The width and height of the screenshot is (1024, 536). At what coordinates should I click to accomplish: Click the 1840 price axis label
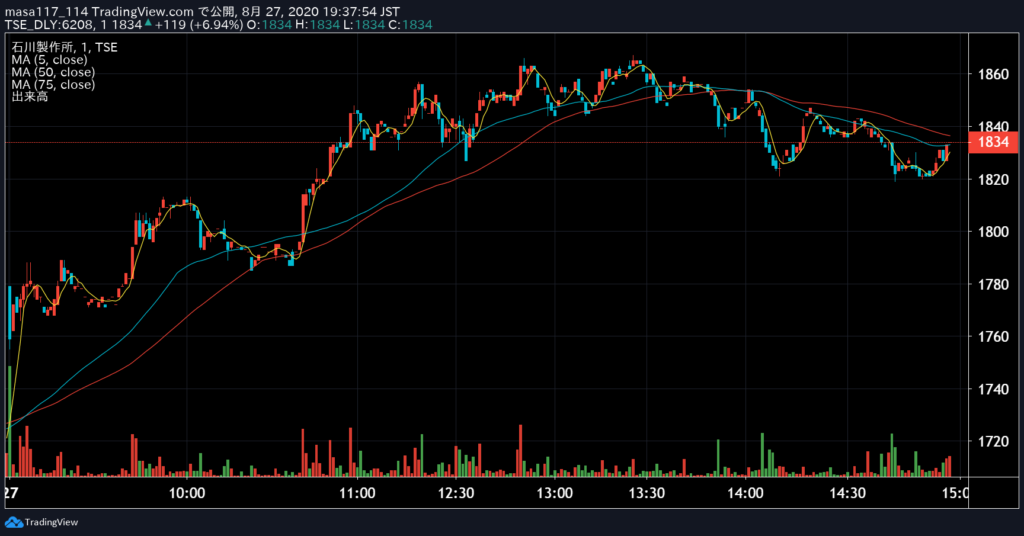(993, 126)
